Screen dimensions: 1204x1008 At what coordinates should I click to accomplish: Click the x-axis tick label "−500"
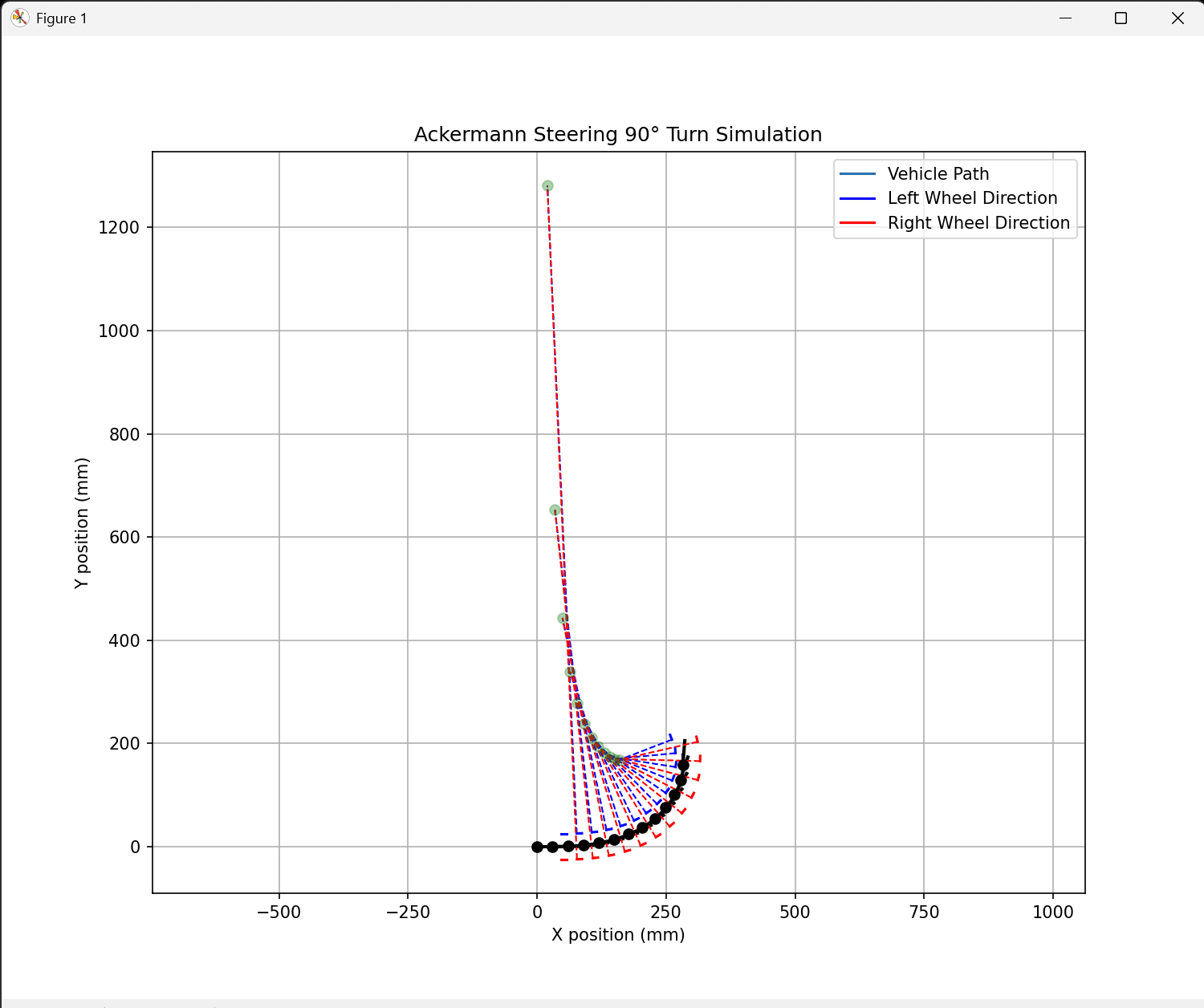coord(279,912)
